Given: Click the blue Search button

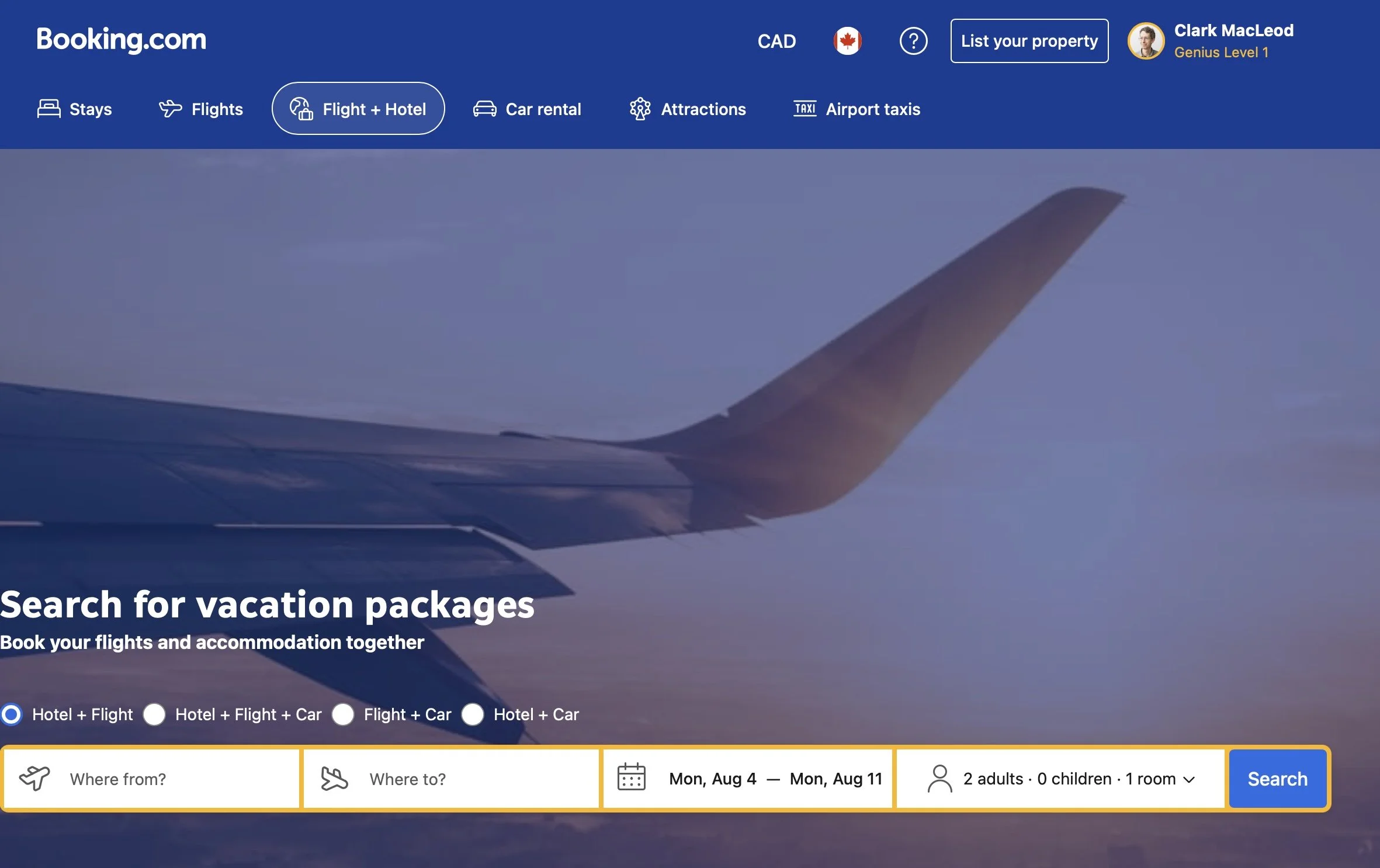Looking at the screenshot, I should pos(1278,779).
